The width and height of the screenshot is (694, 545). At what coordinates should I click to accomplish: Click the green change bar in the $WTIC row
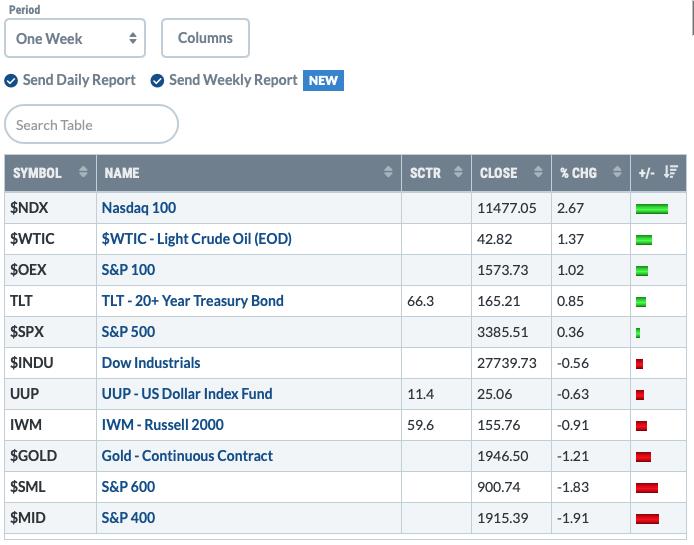coord(644,240)
